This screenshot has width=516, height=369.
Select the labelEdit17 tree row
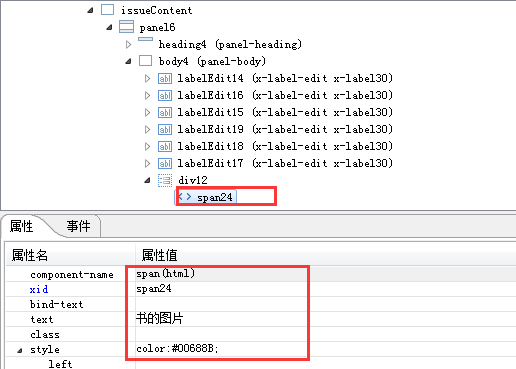point(285,163)
